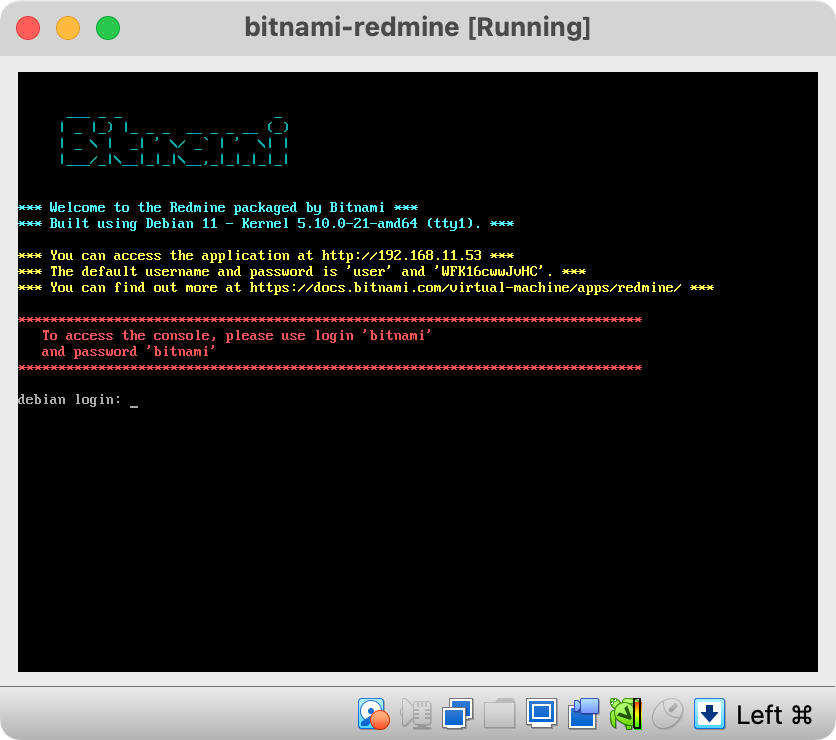This screenshot has height=740, width=836.
Task: Open the shared folders indicator icon
Action: coord(500,714)
